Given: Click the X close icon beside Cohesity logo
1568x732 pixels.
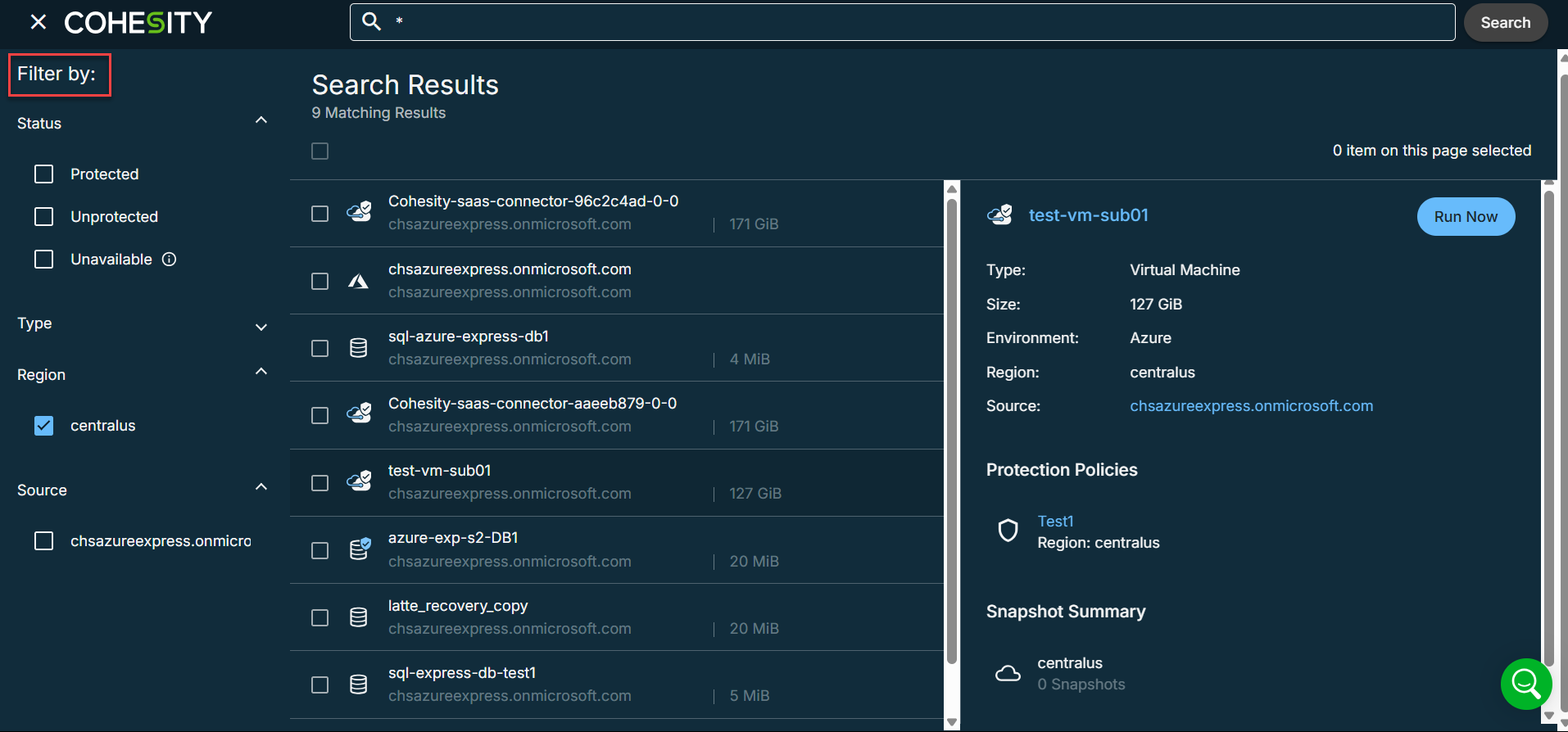Looking at the screenshot, I should [38, 22].
